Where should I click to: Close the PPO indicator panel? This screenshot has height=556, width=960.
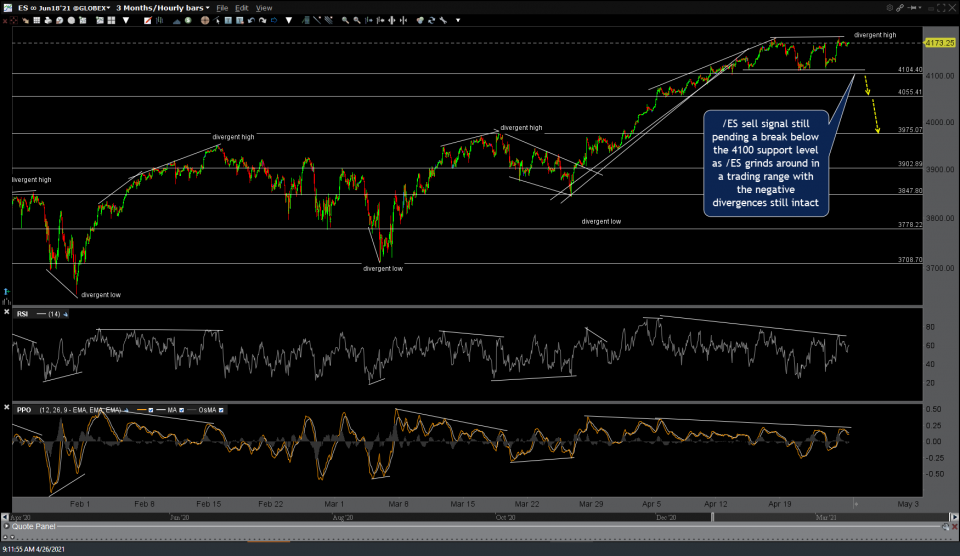click(6, 407)
